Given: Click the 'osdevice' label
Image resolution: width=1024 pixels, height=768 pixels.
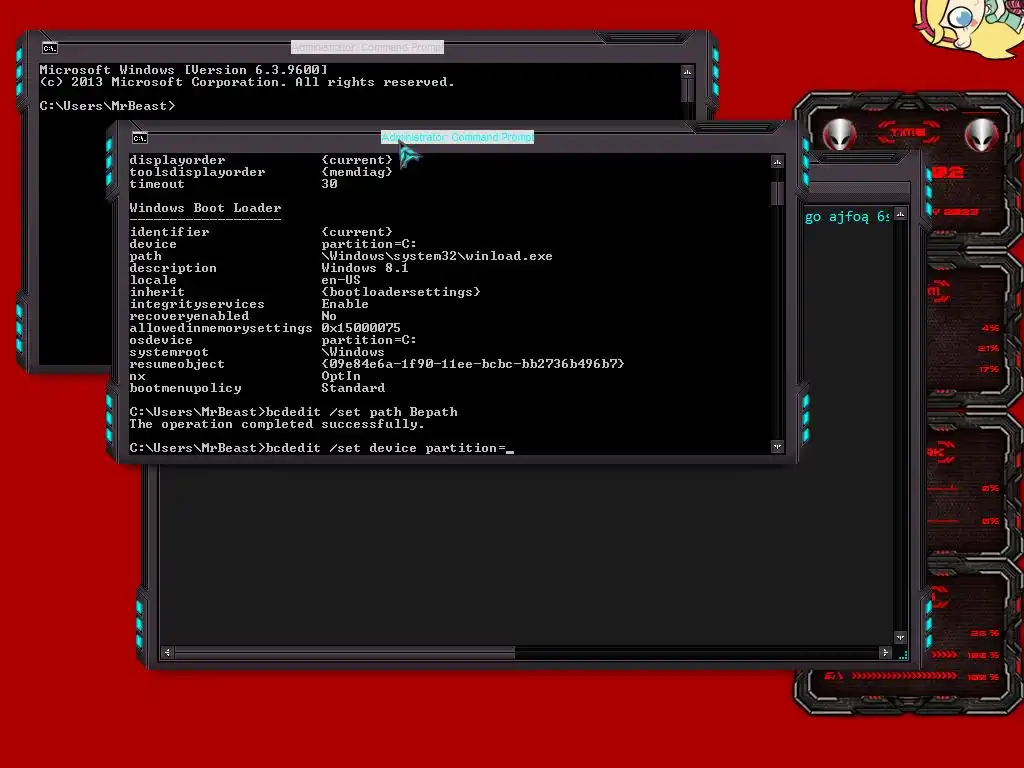Looking at the screenshot, I should coord(161,340).
